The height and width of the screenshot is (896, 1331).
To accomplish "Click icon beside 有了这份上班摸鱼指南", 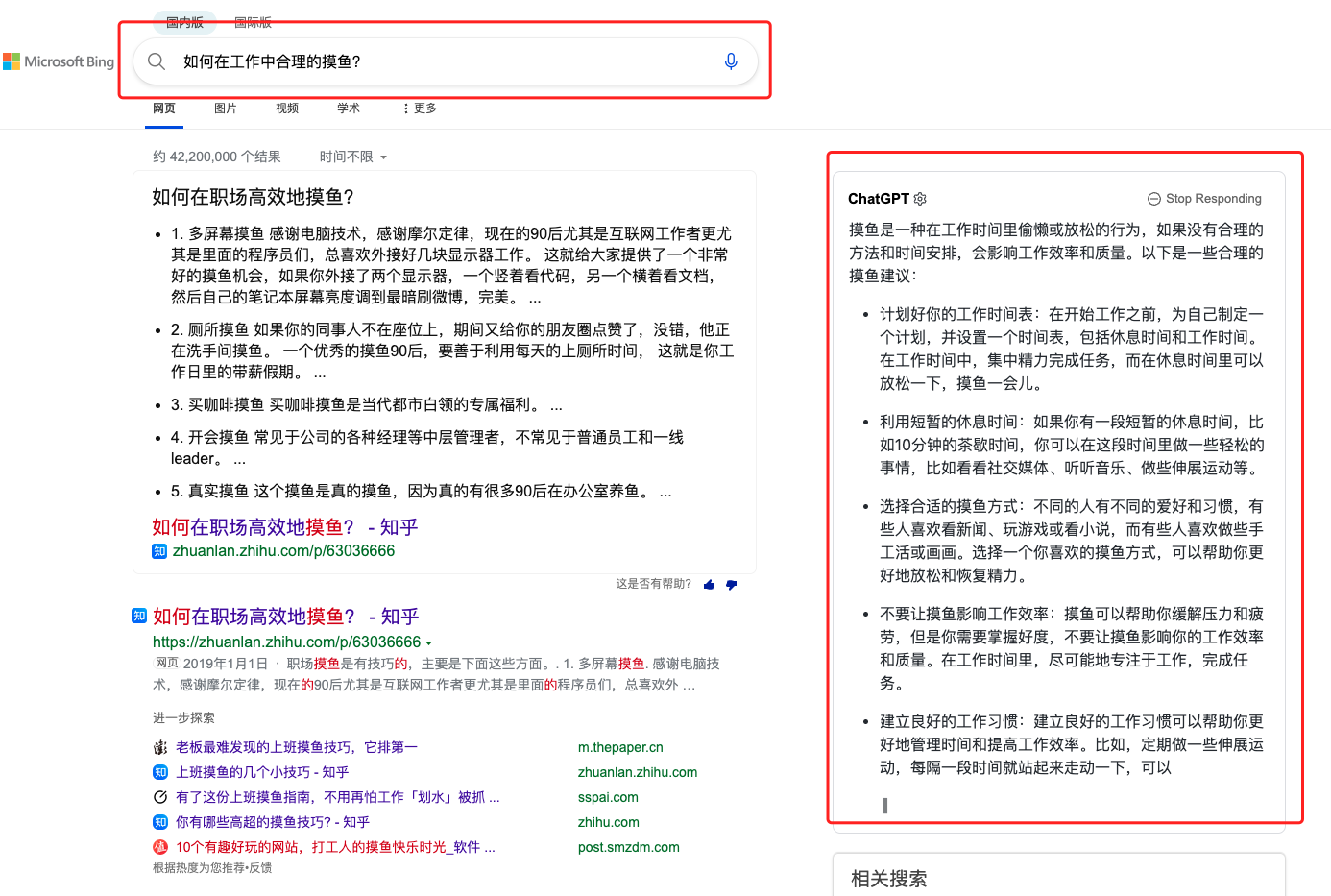I will pos(160,797).
